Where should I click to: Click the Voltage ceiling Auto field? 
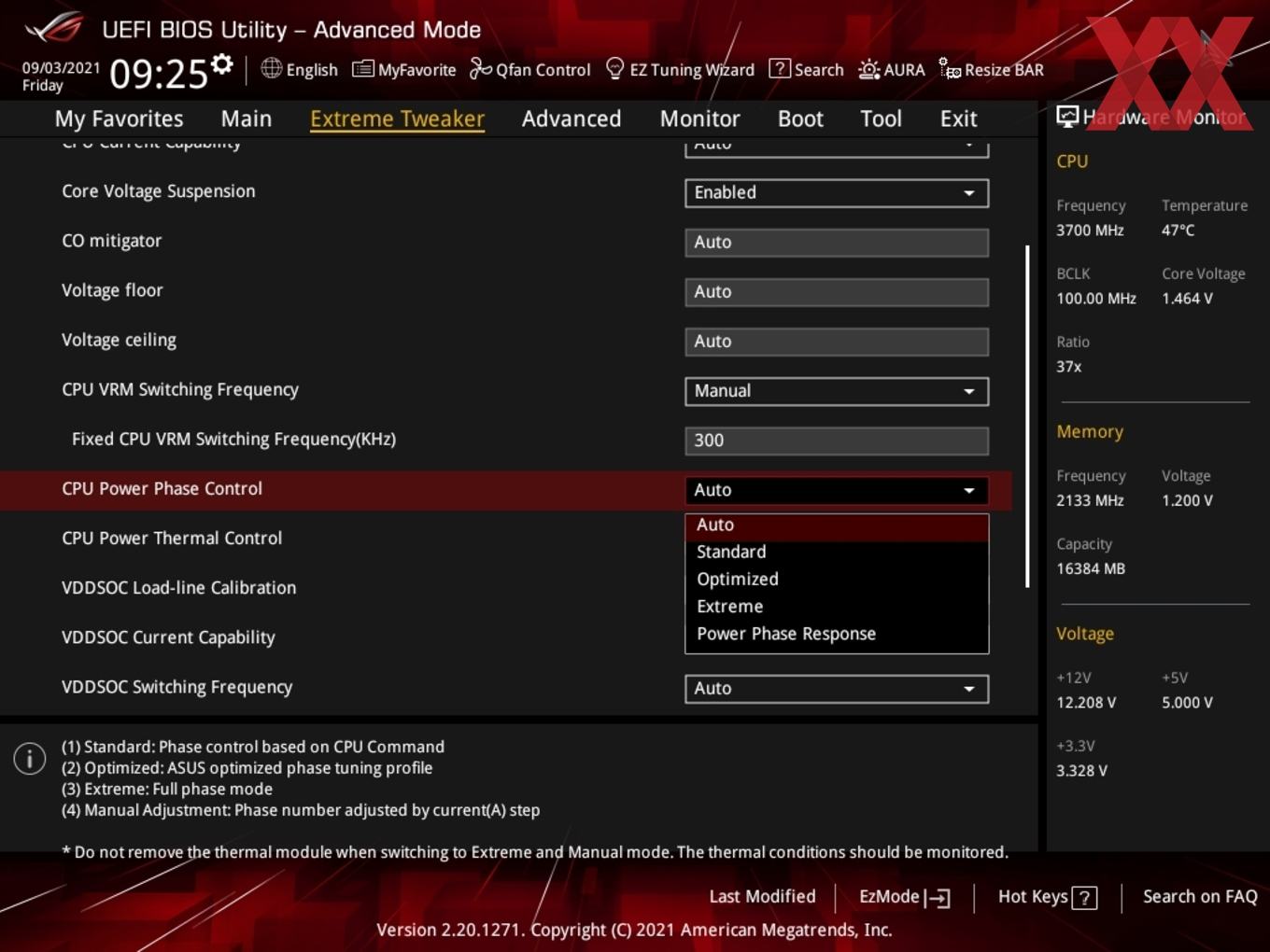click(837, 342)
